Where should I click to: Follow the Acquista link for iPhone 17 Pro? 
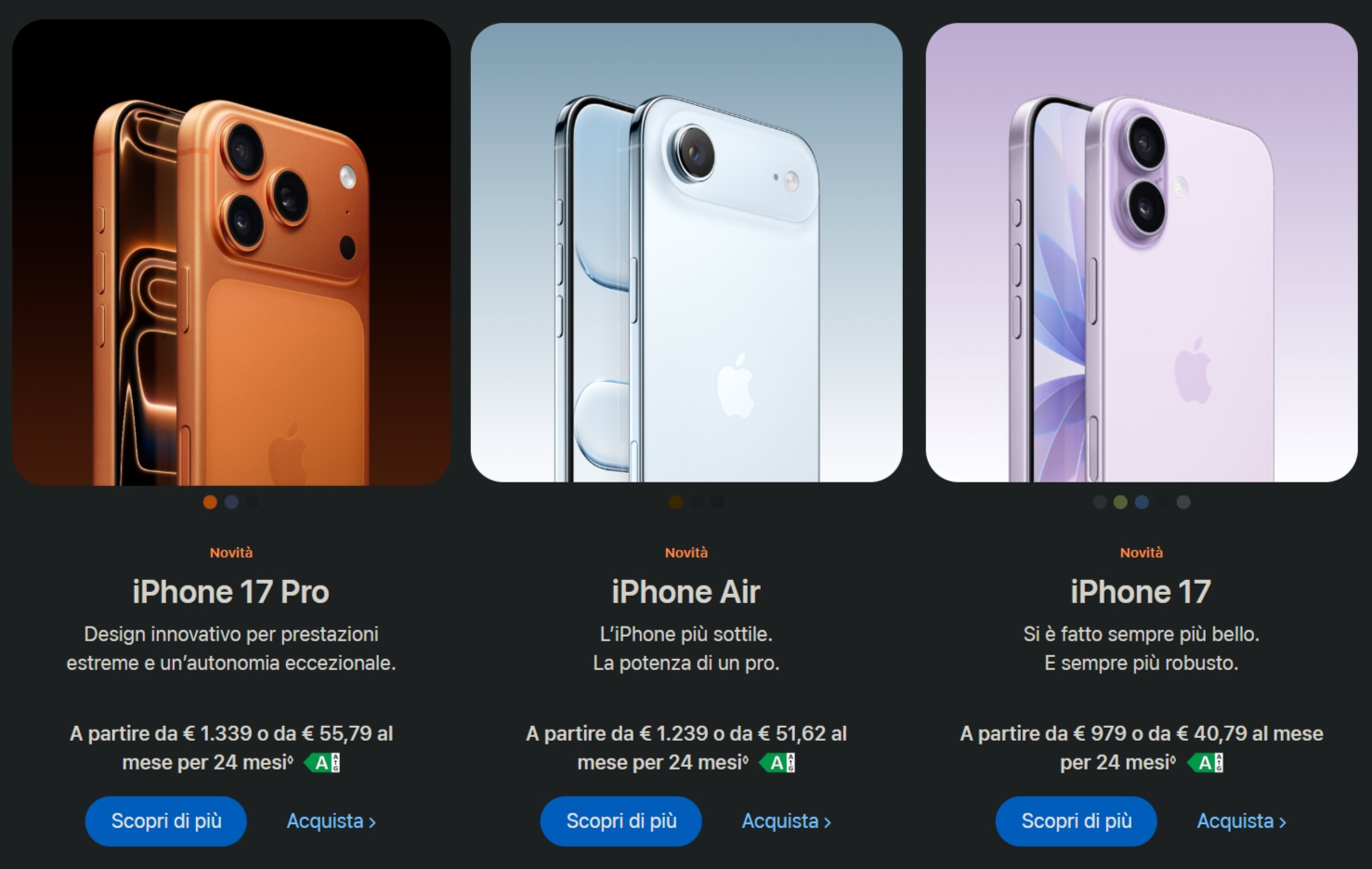(331, 822)
